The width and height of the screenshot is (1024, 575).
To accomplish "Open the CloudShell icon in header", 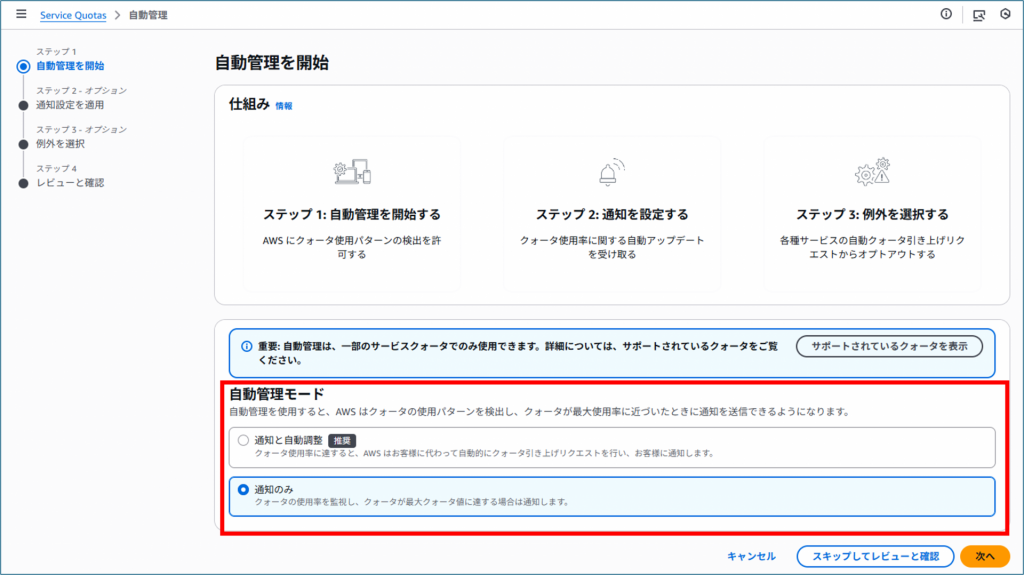I will click(x=979, y=15).
